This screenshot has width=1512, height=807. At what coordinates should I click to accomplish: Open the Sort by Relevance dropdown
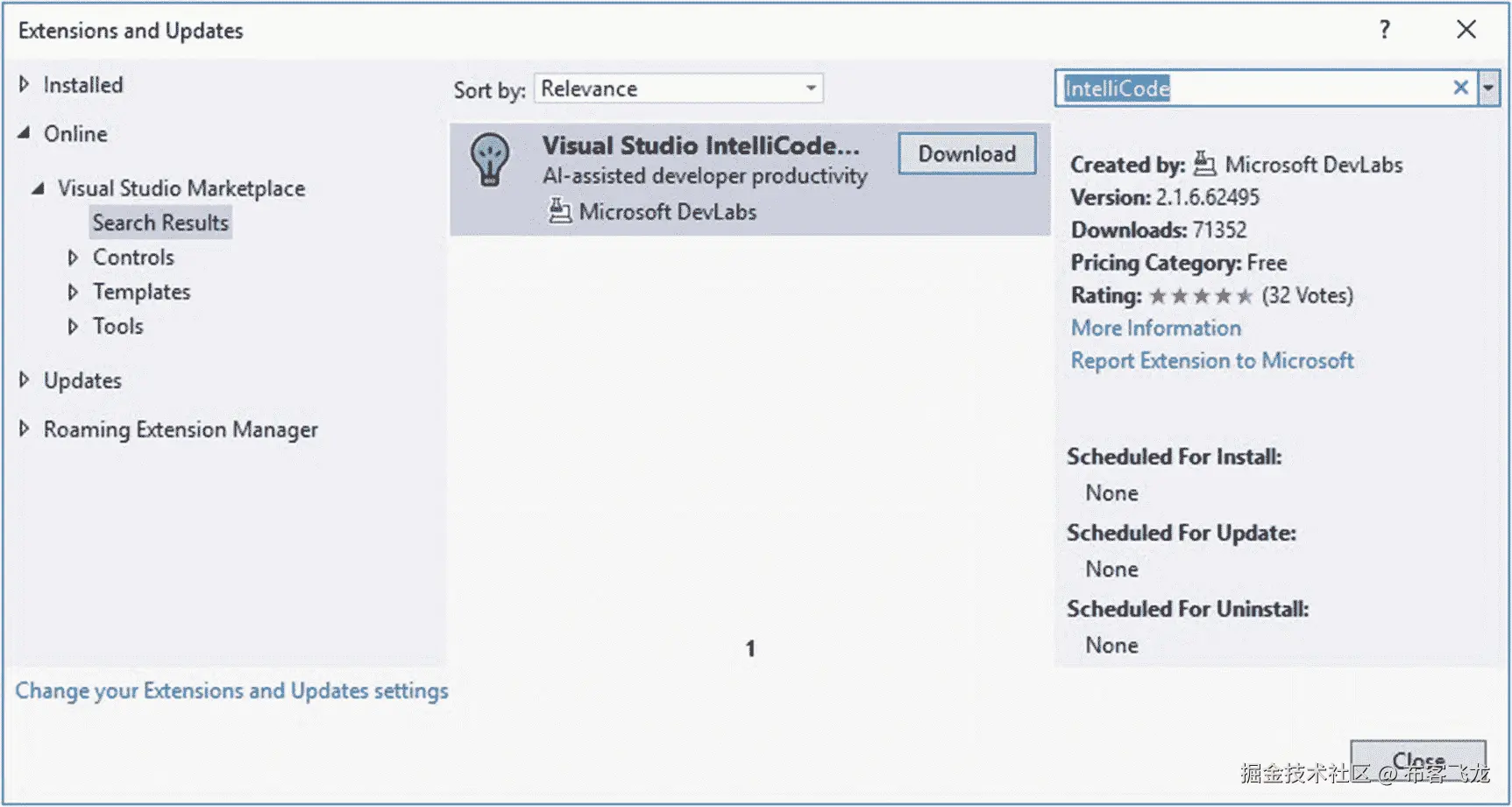tap(678, 88)
